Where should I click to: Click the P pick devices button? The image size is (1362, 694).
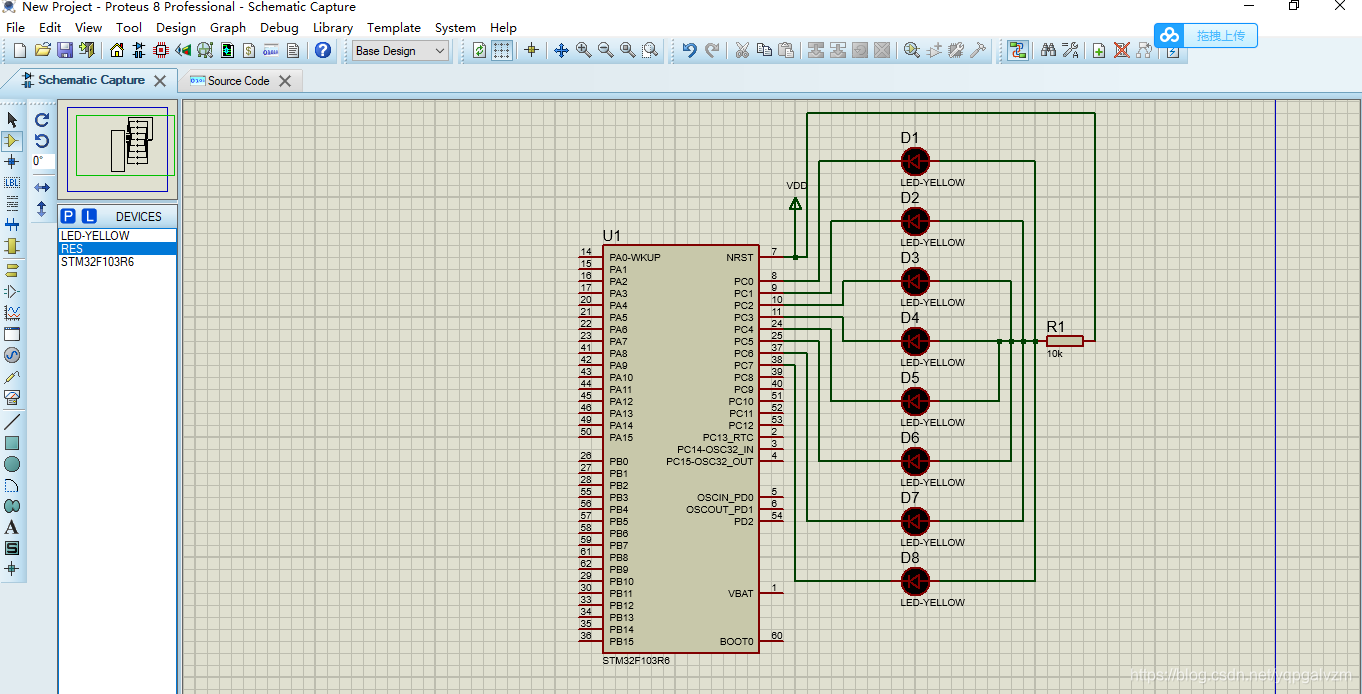pos(68,216)
